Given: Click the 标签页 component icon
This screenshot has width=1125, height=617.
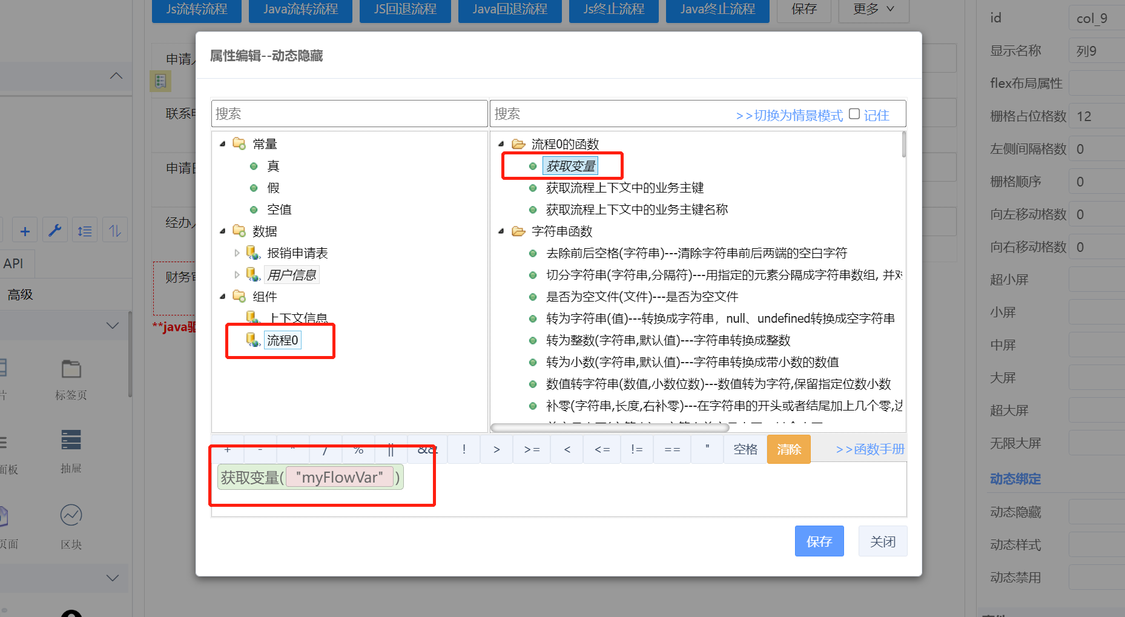Looking at the screenshot, I should click(71, 370).
